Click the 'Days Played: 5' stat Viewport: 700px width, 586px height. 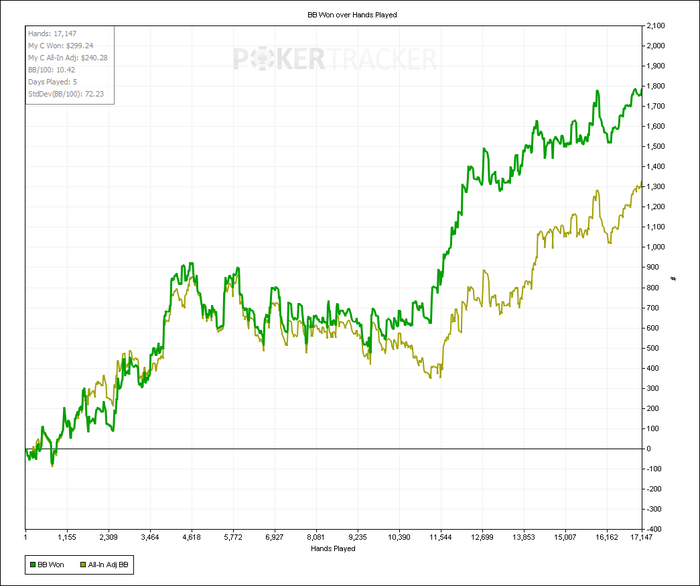(x=53, y=82)
